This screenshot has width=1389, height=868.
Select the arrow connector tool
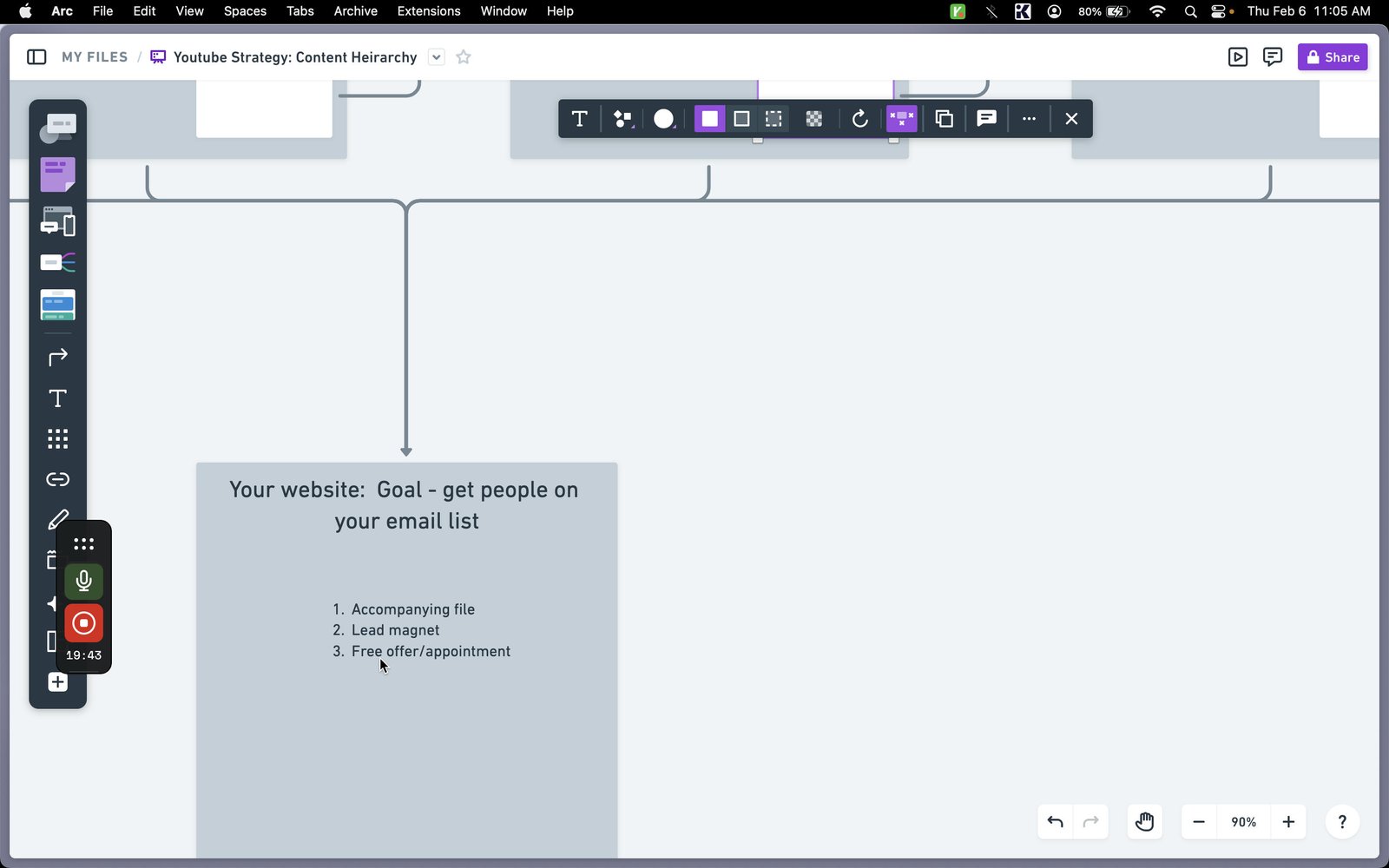pyautogui.click(x=57, y=357)
